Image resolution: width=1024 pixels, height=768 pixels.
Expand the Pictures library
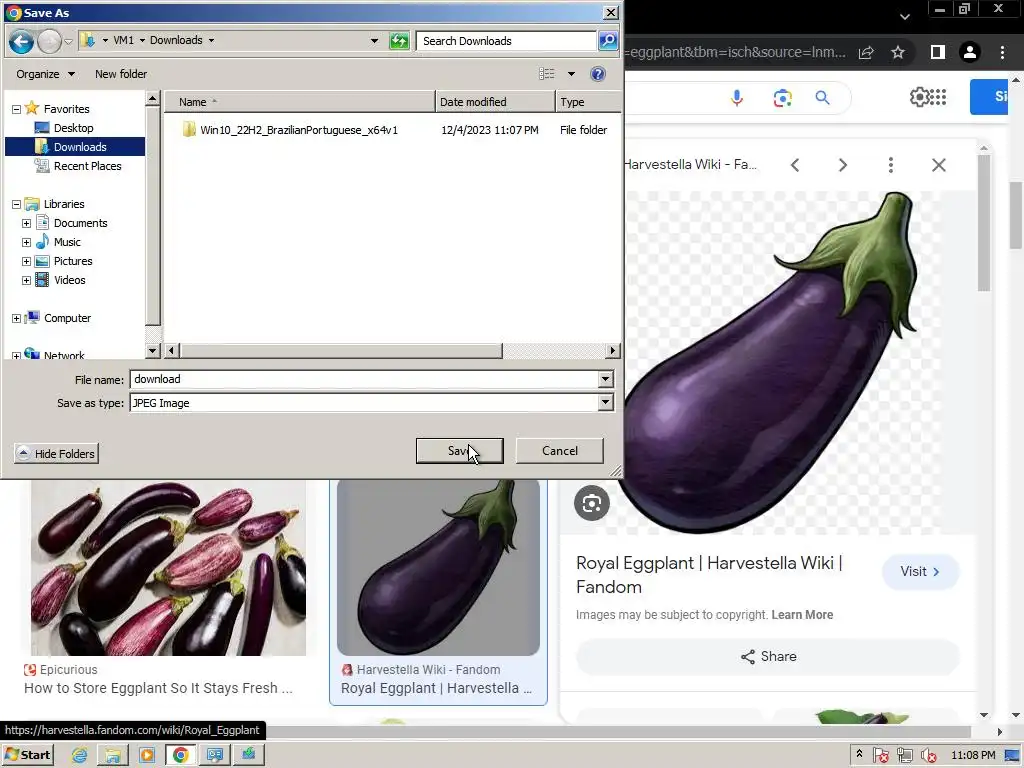pyautogui.click(x=26, y=261)
